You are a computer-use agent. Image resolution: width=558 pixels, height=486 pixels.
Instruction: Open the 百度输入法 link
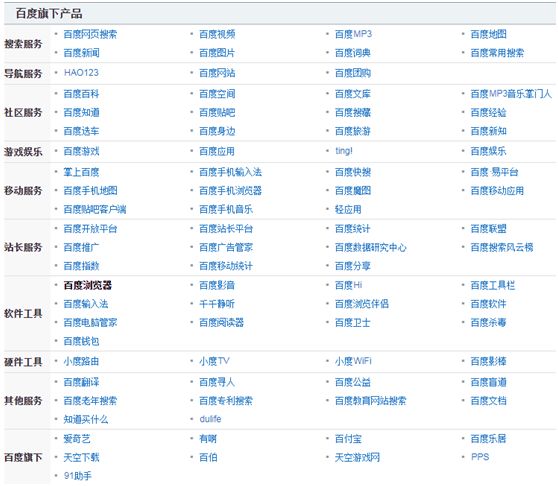click(x=86, y=304)
